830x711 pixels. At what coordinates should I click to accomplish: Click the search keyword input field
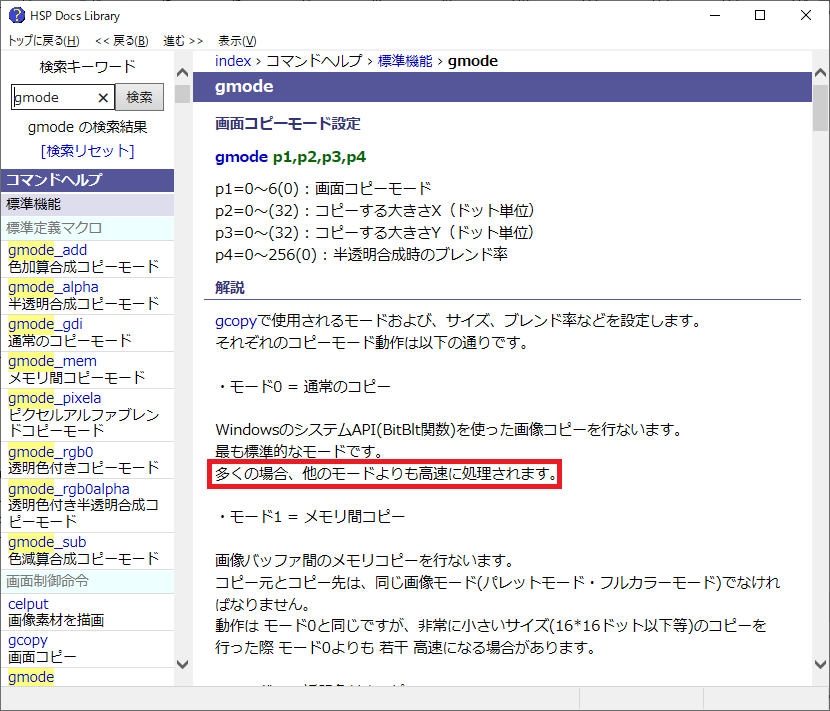coord(53,97)
